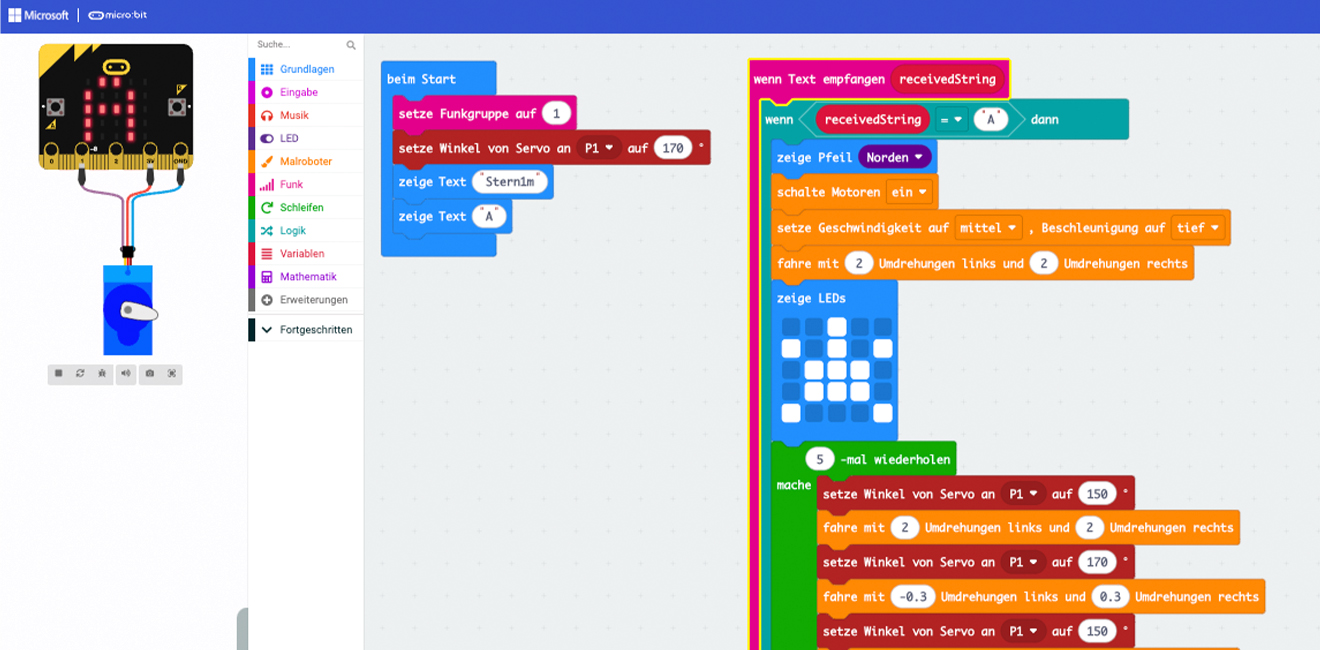
Task: Restart the simulator with the refresh icon
Action: tap(81, 374)
